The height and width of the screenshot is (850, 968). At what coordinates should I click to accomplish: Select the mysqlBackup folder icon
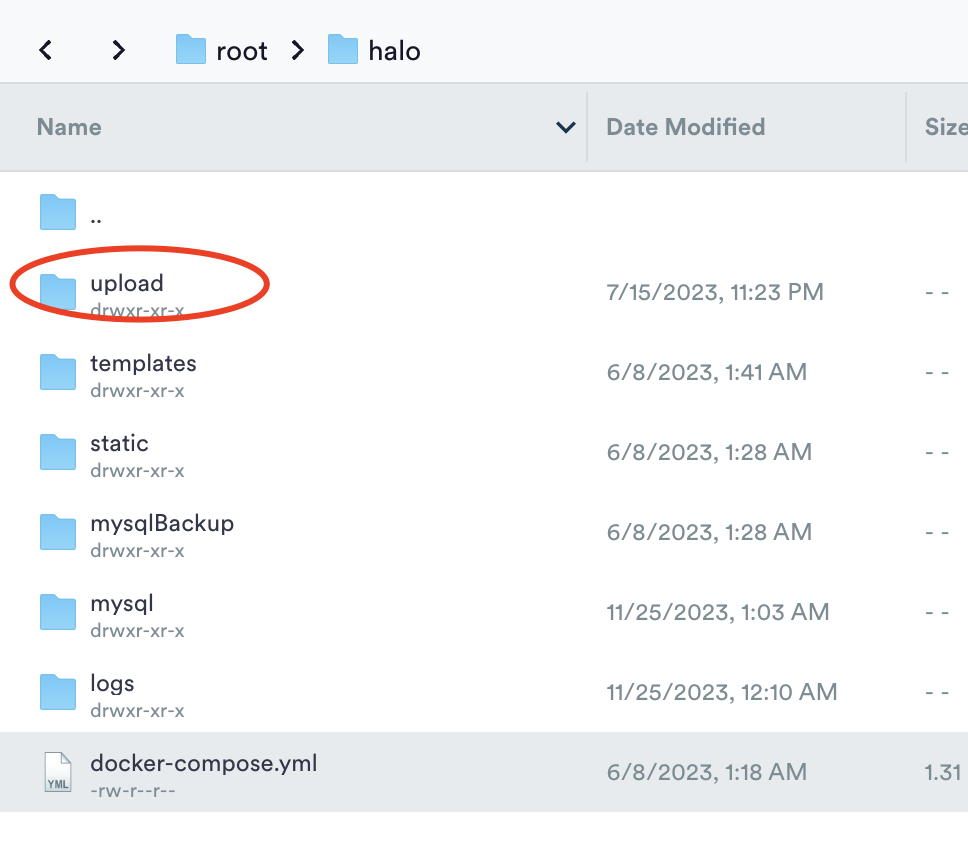58,532
